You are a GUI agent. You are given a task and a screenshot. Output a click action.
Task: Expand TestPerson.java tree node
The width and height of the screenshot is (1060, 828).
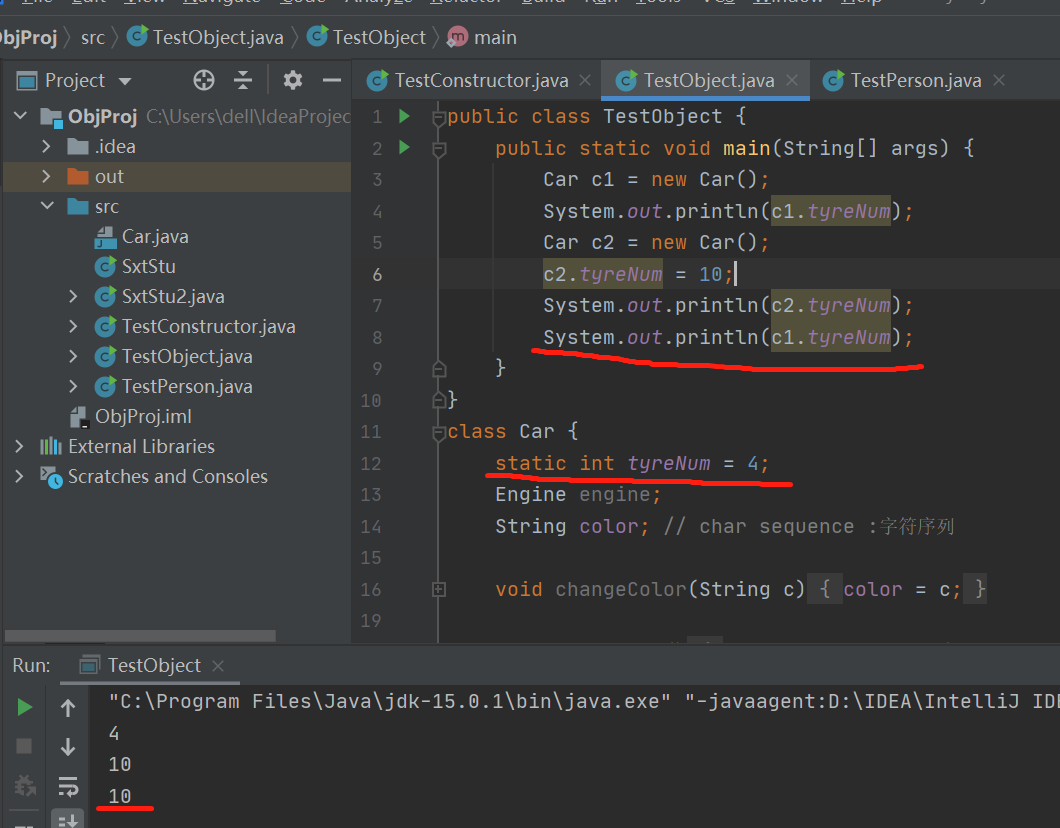click(x=73, y=386)
